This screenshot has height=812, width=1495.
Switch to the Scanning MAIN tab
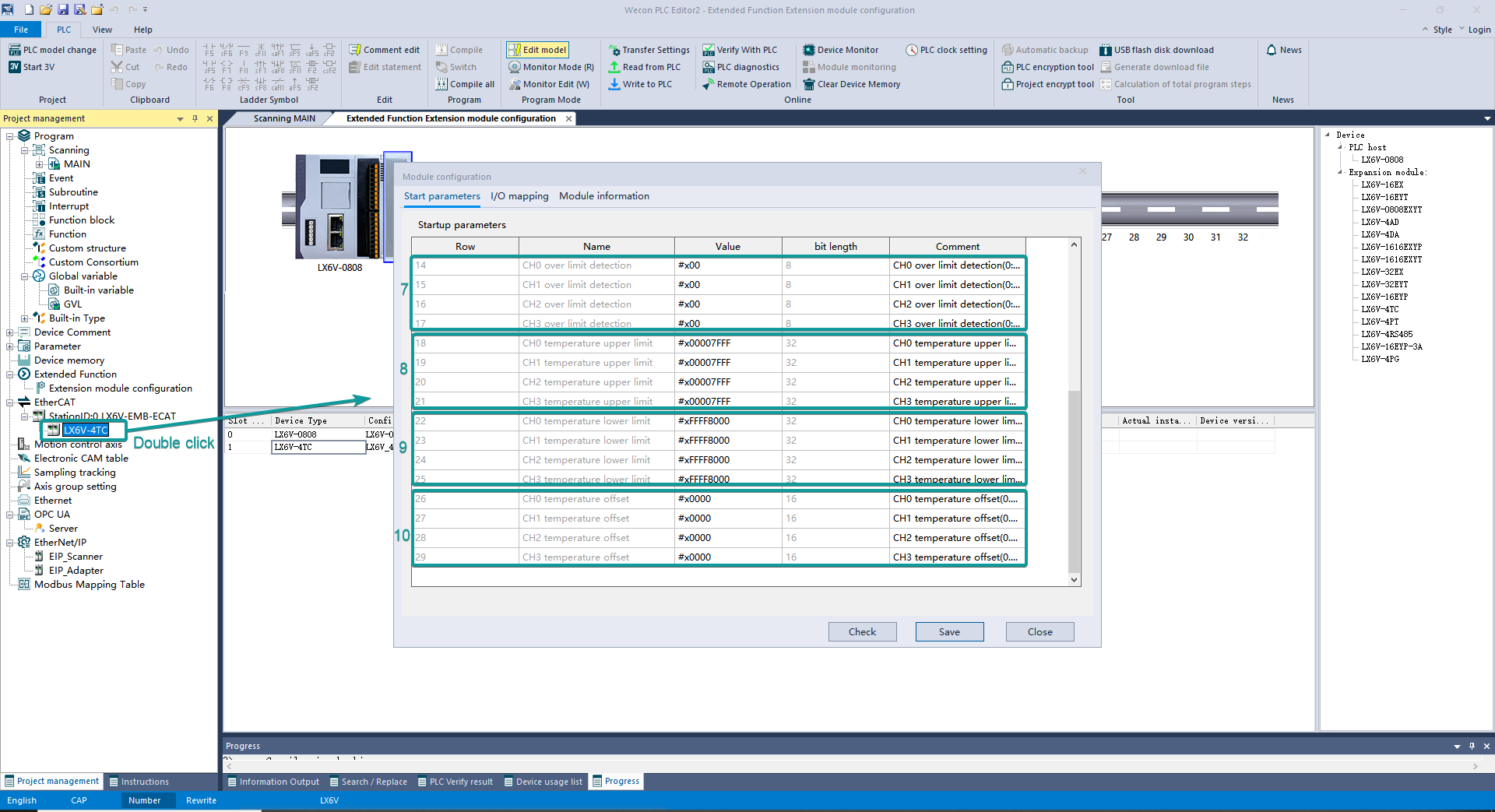pos(284,118)
